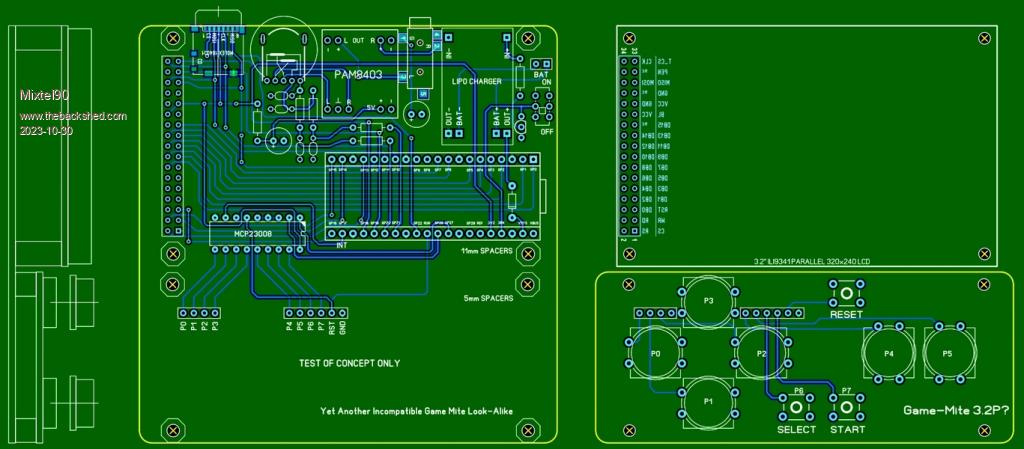Click the BAT ON/OFF slide switch
1024x449 pixels.
(x=544, y=102)
